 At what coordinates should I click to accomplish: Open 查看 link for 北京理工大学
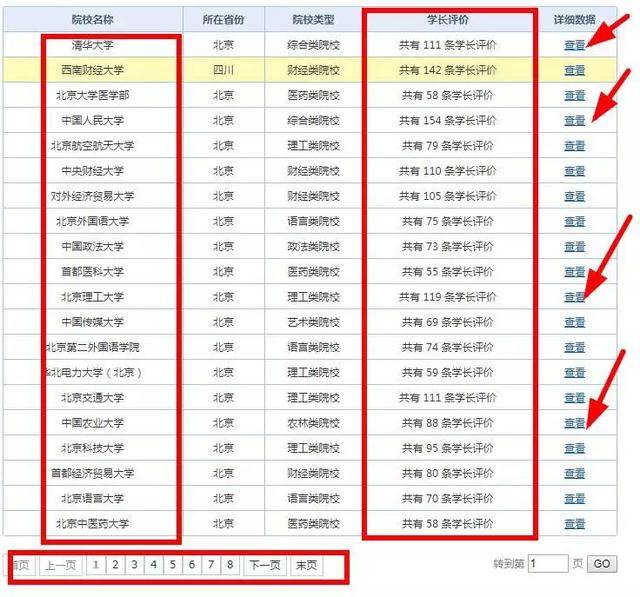[x=574, y=297]
